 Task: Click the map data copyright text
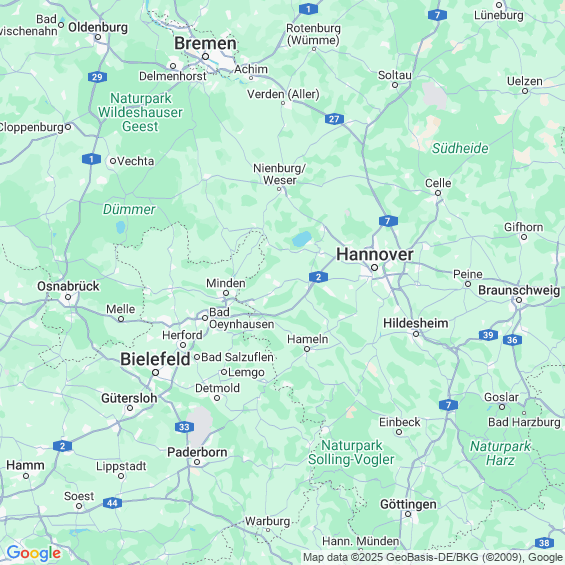[x=433, y=557]
